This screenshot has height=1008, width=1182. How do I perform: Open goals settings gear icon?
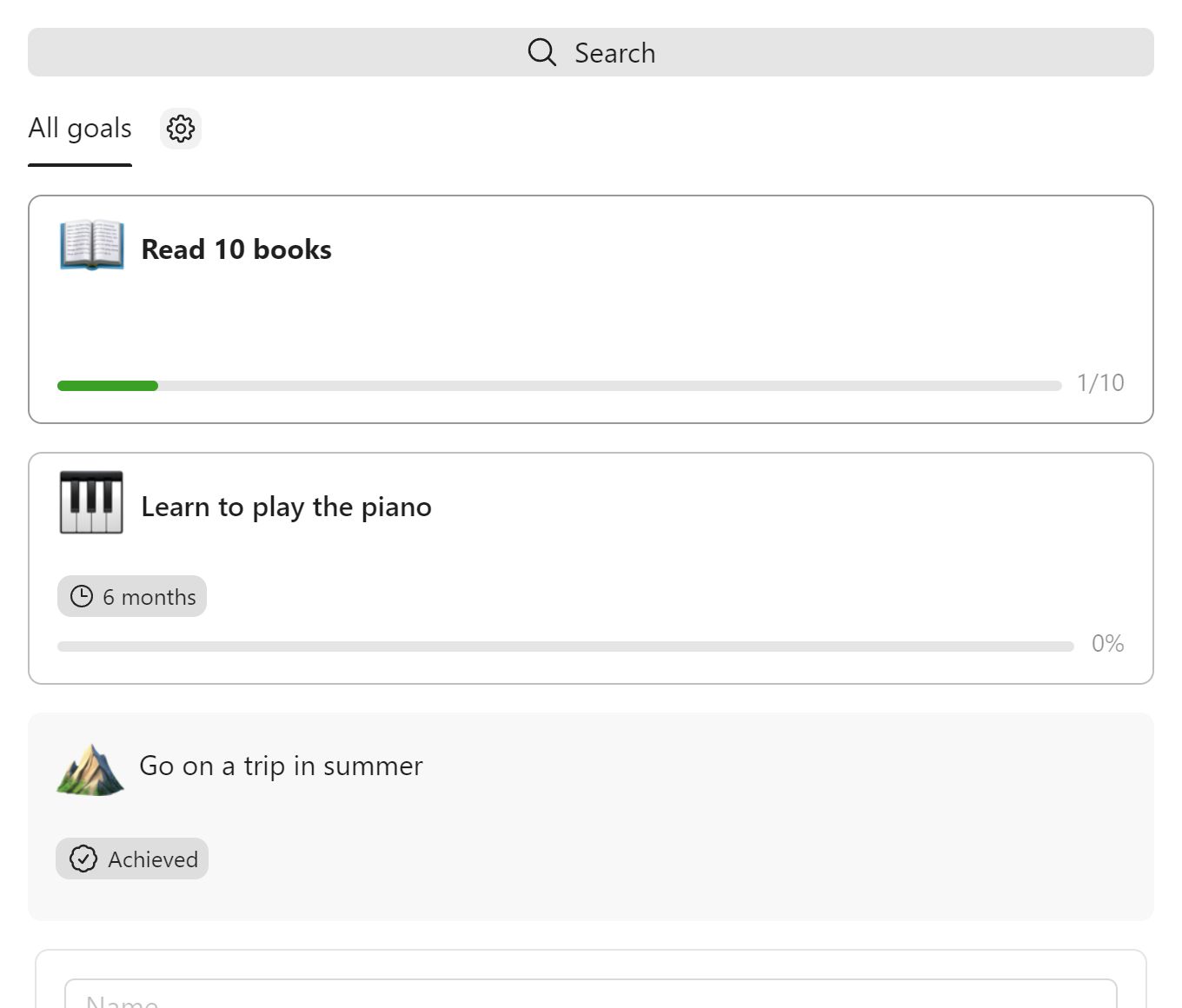pos(181,129)
